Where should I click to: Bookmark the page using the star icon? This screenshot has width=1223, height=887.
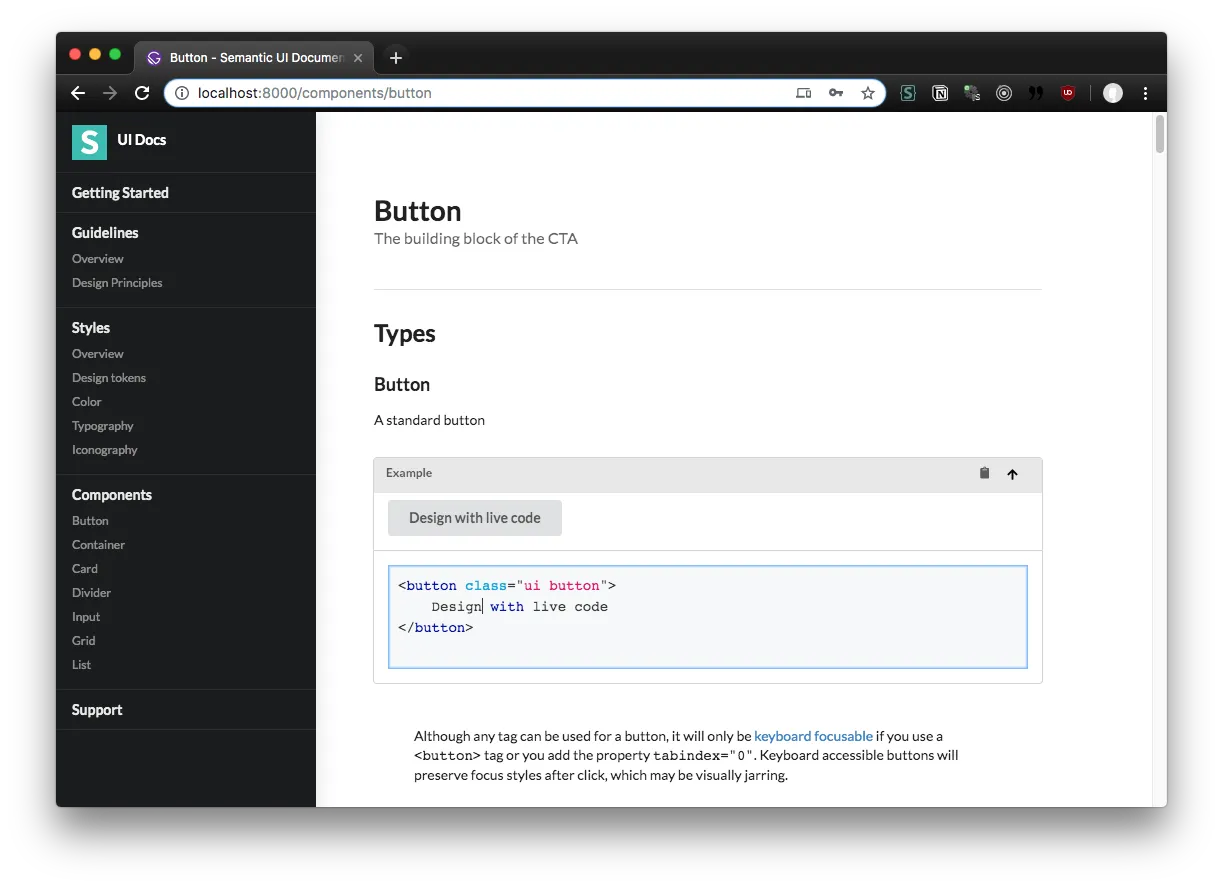tap(868, 93)
